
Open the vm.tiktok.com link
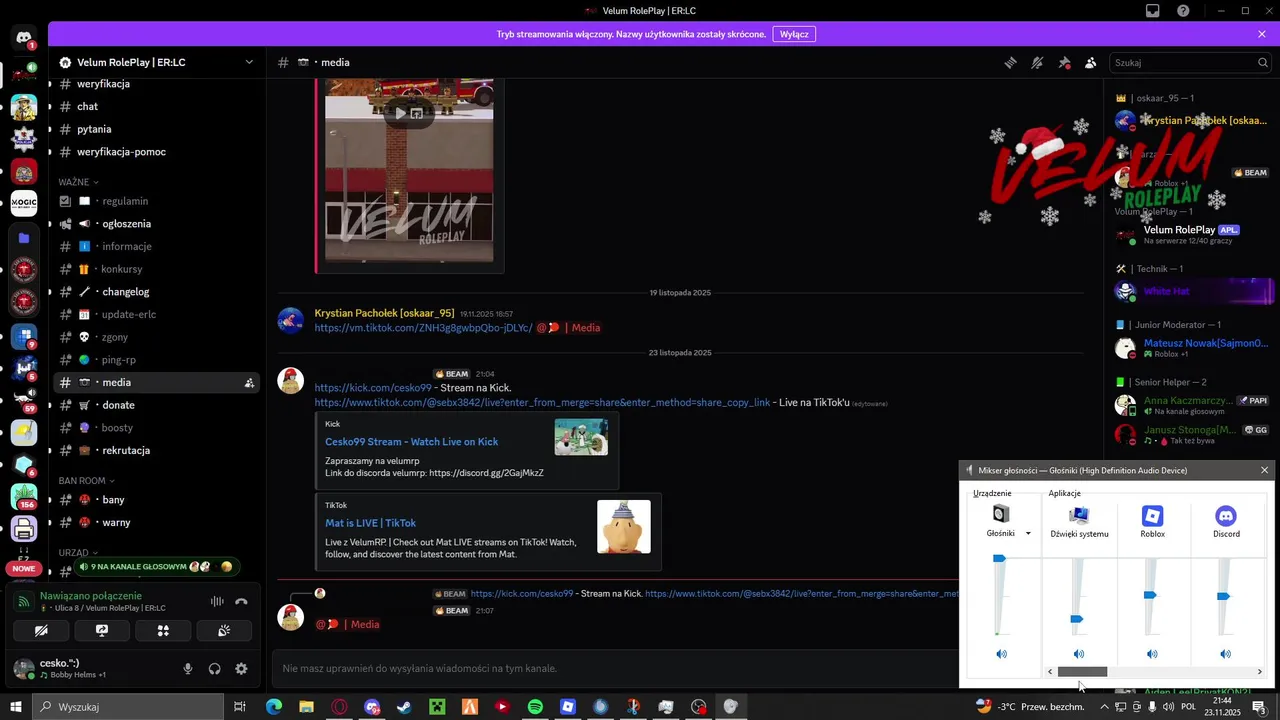(423, 327)
